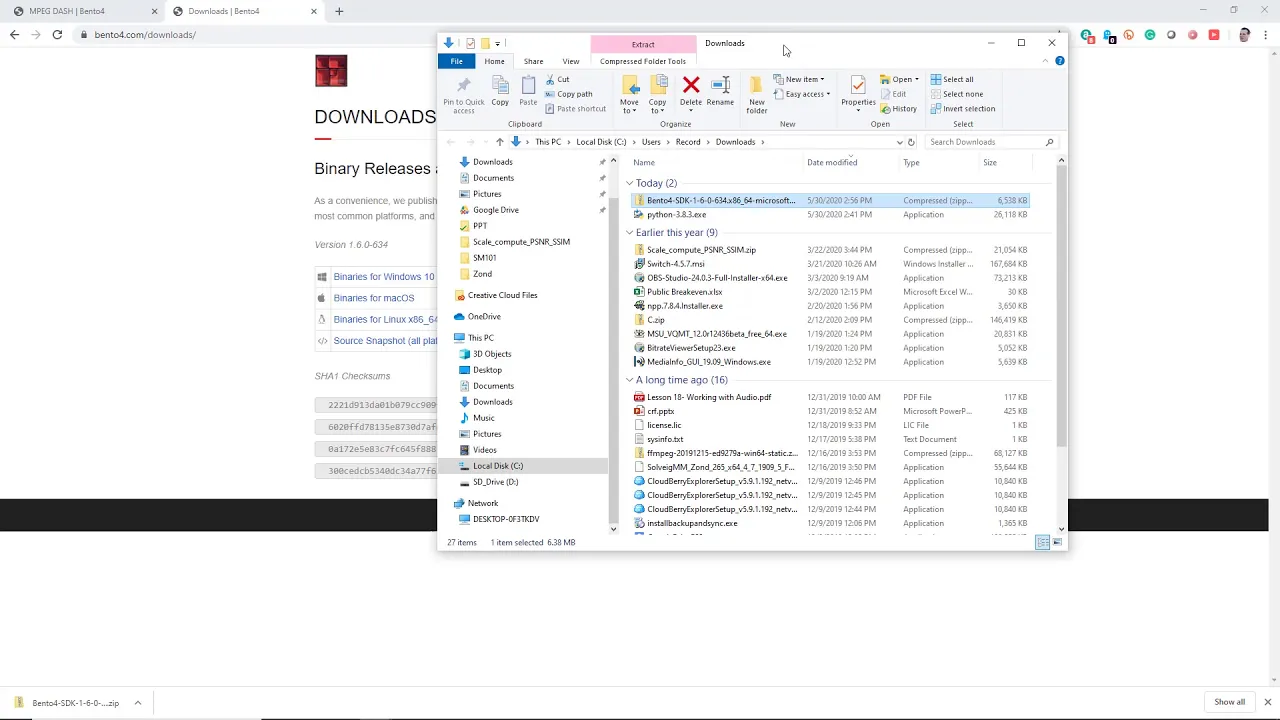Reload the Bento4 page in the browser

pyautogui.click(x=57, y=34)
